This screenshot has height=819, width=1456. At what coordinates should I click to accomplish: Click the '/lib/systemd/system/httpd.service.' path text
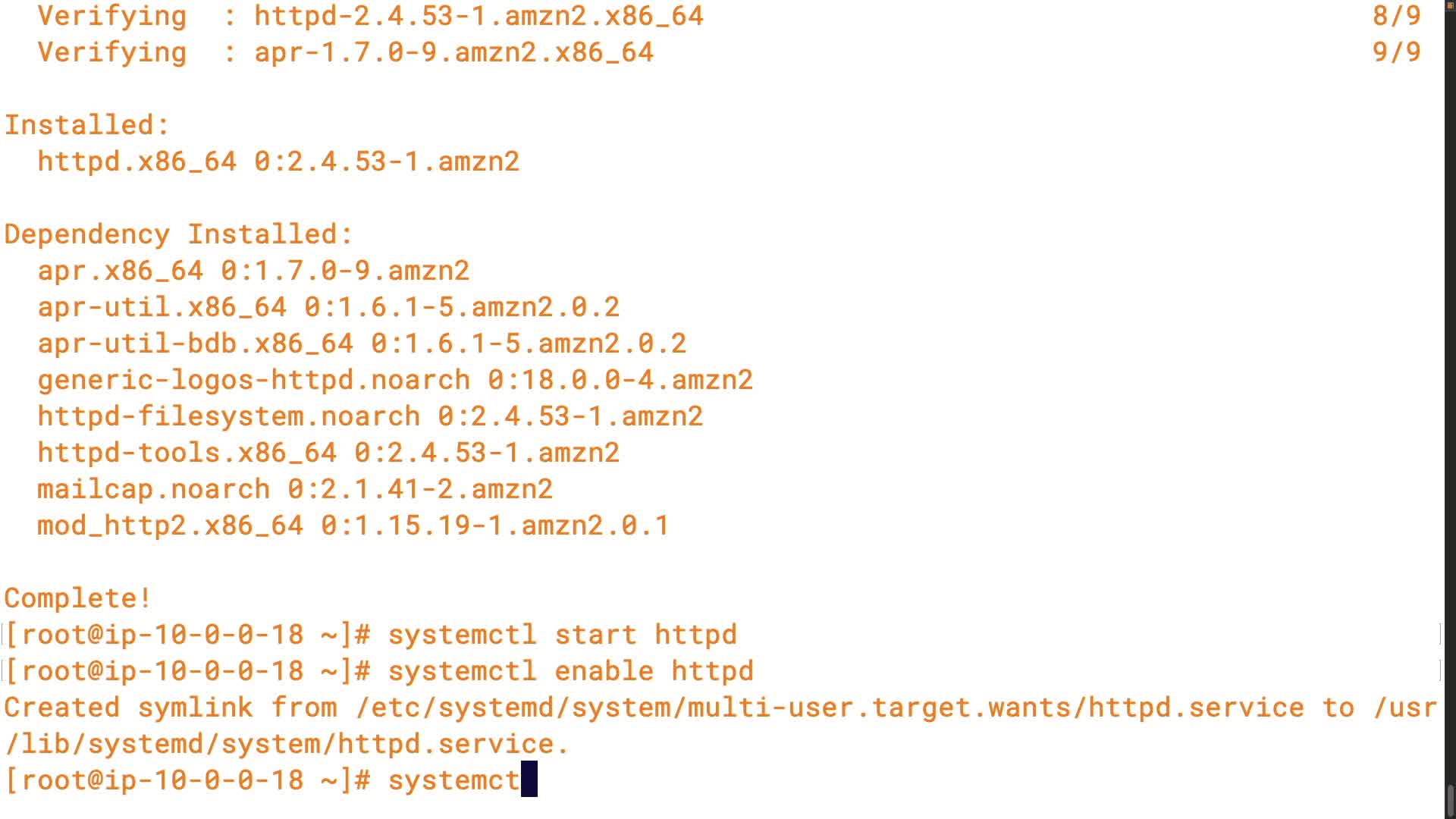(x=287, y=743)
